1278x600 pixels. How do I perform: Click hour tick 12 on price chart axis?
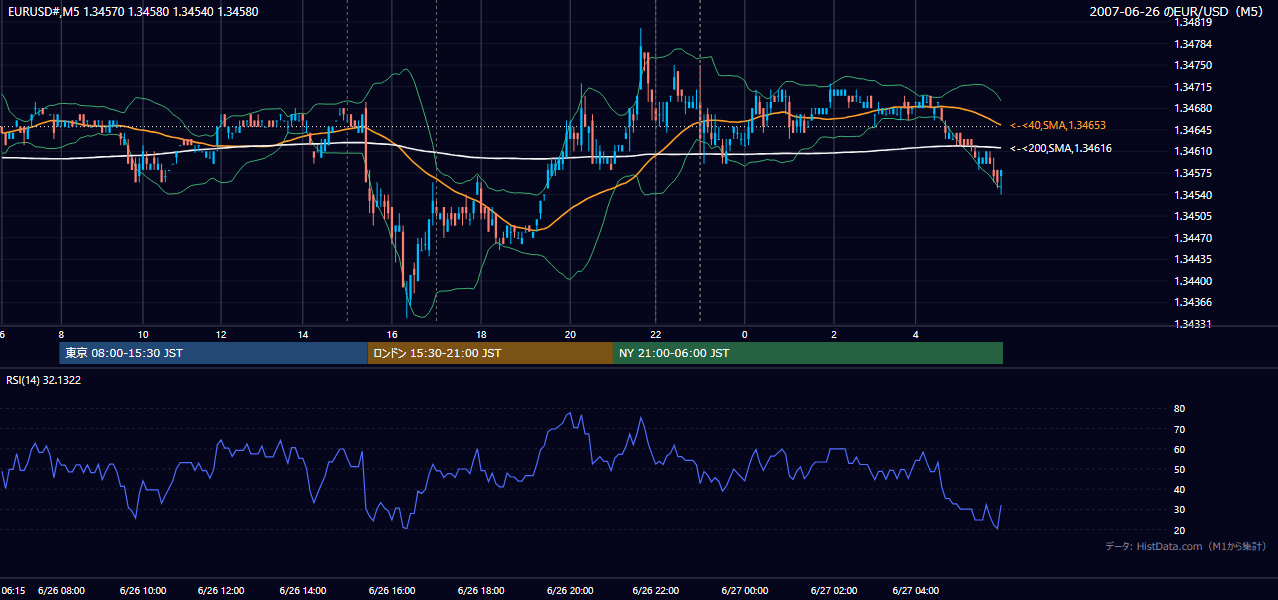click(x=221, y=334)
